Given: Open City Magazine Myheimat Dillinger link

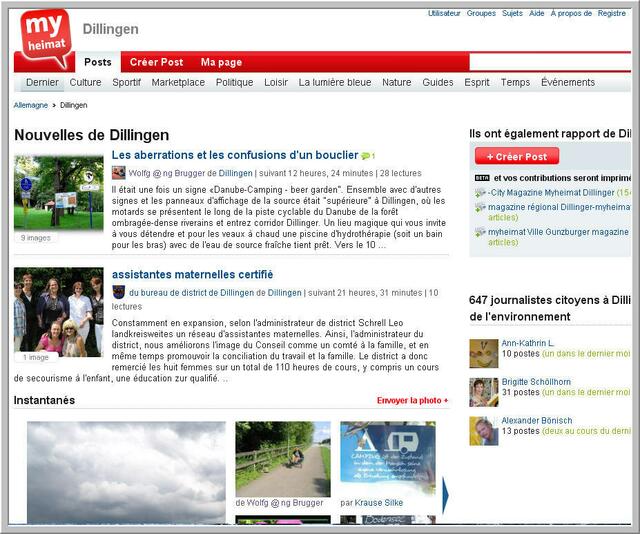Looking at the screenshot, I should pyautogui.click(x=551, y=193).
